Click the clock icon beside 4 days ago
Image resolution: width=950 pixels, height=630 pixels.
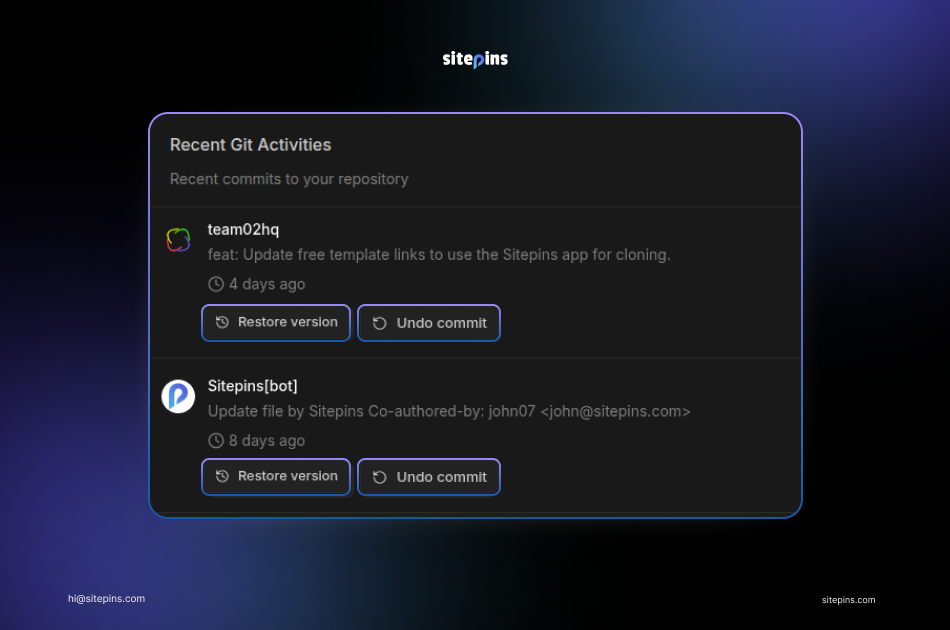click(216, 284)
